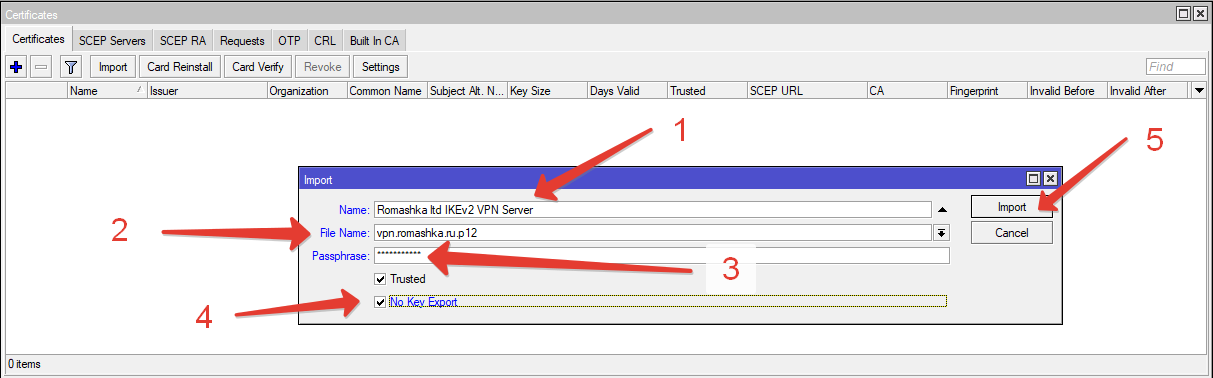Open the SCEP Servers tab
Screen dimensions: 1213x378
pos(113,40)
